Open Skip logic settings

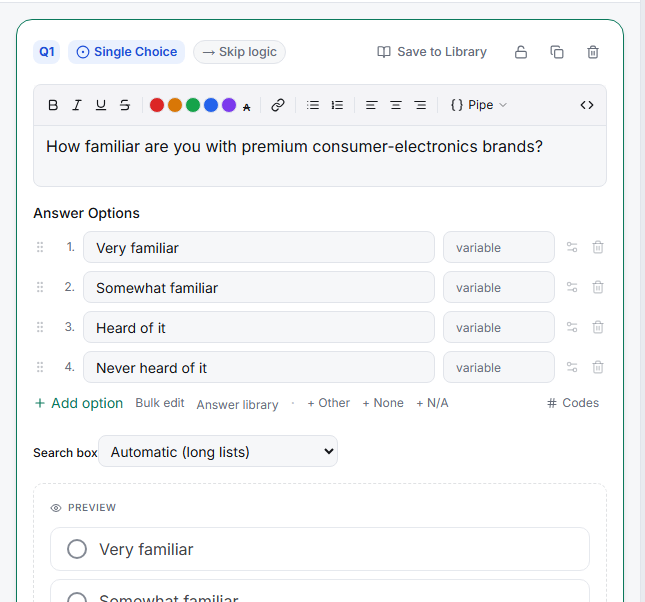pos(239,52)
